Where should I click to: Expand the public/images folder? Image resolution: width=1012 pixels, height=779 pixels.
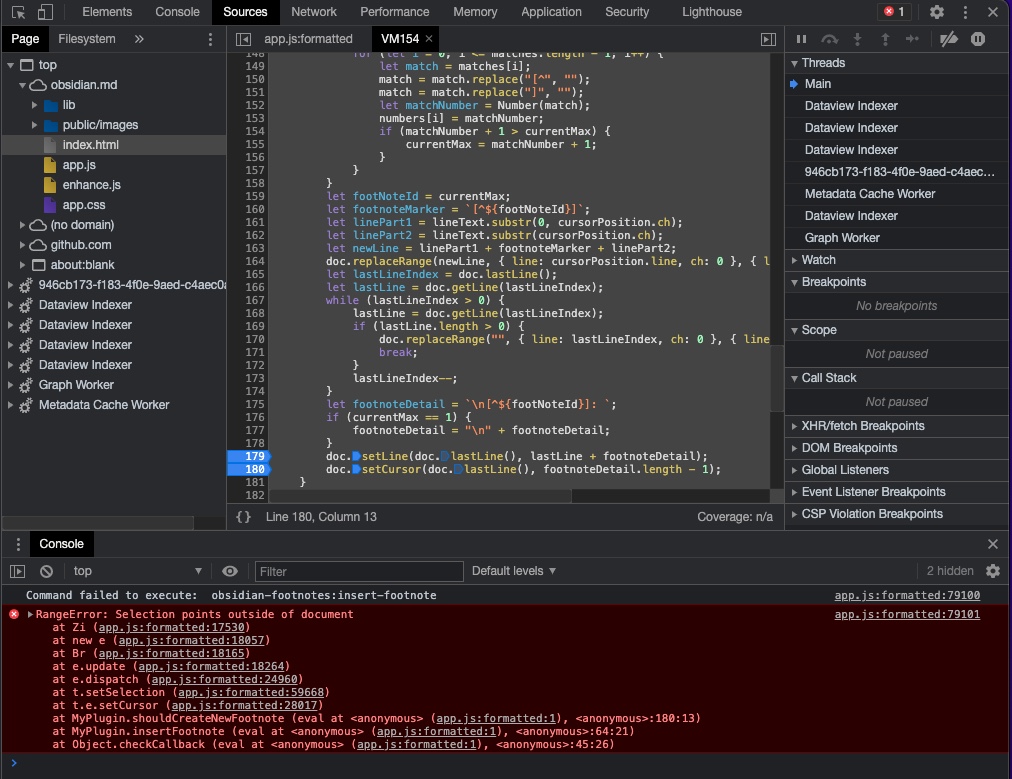point(34,125)
